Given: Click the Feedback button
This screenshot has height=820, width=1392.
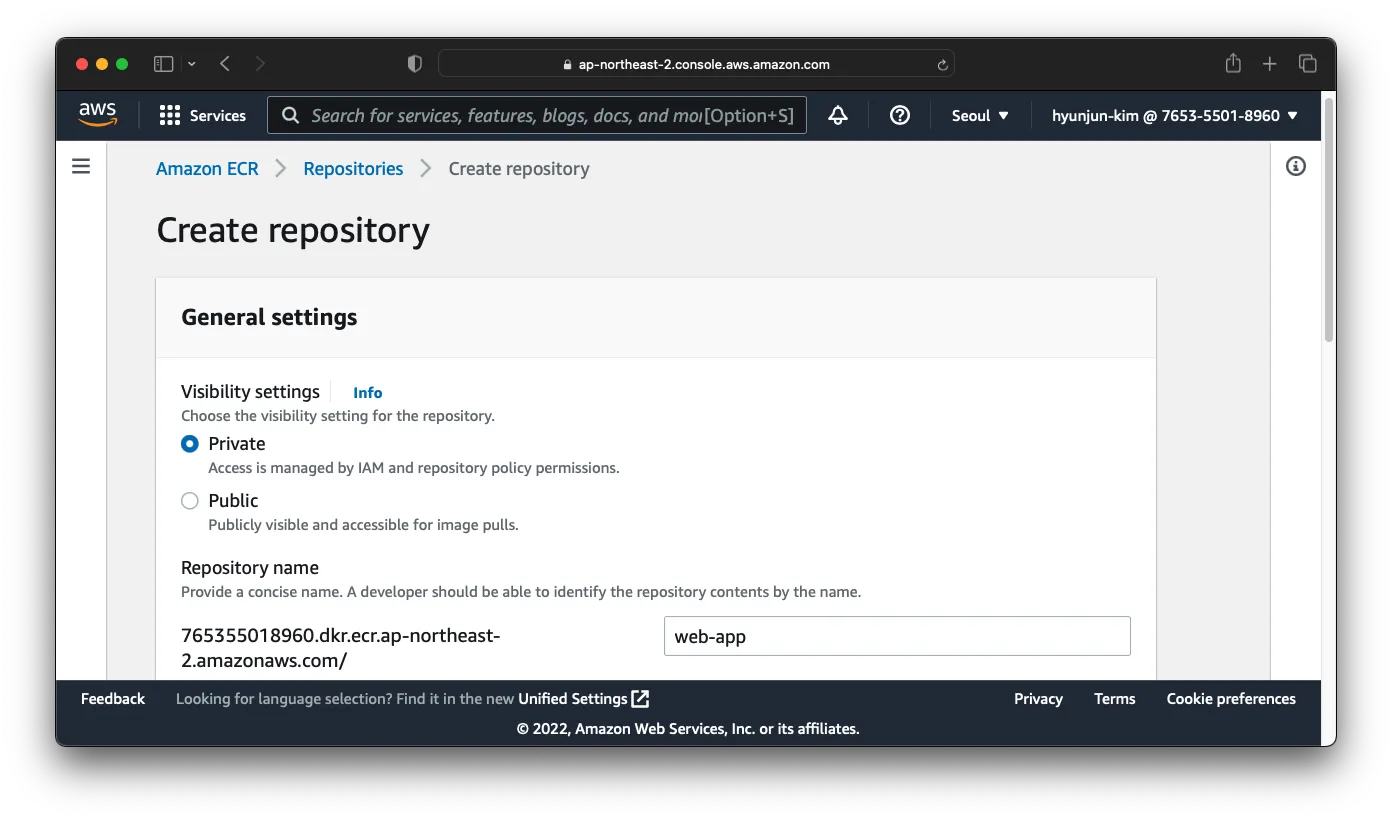Looking at the screenshot, I should pyautogui.click(x=112, y=698).
